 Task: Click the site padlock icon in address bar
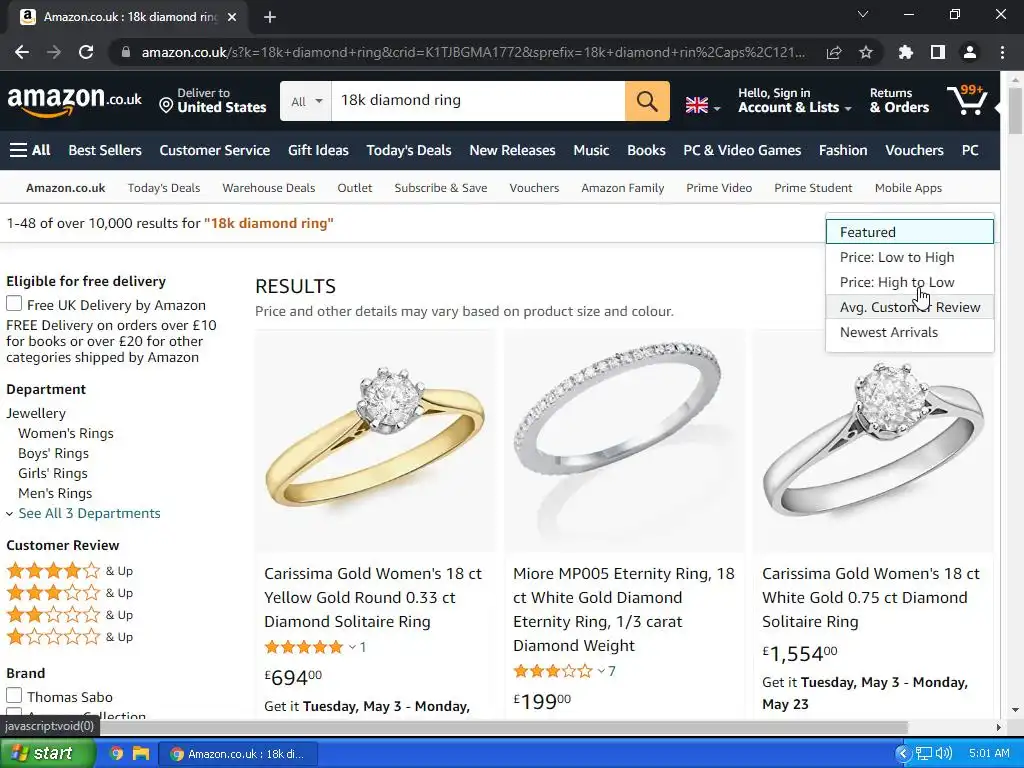tap(126, 52)
